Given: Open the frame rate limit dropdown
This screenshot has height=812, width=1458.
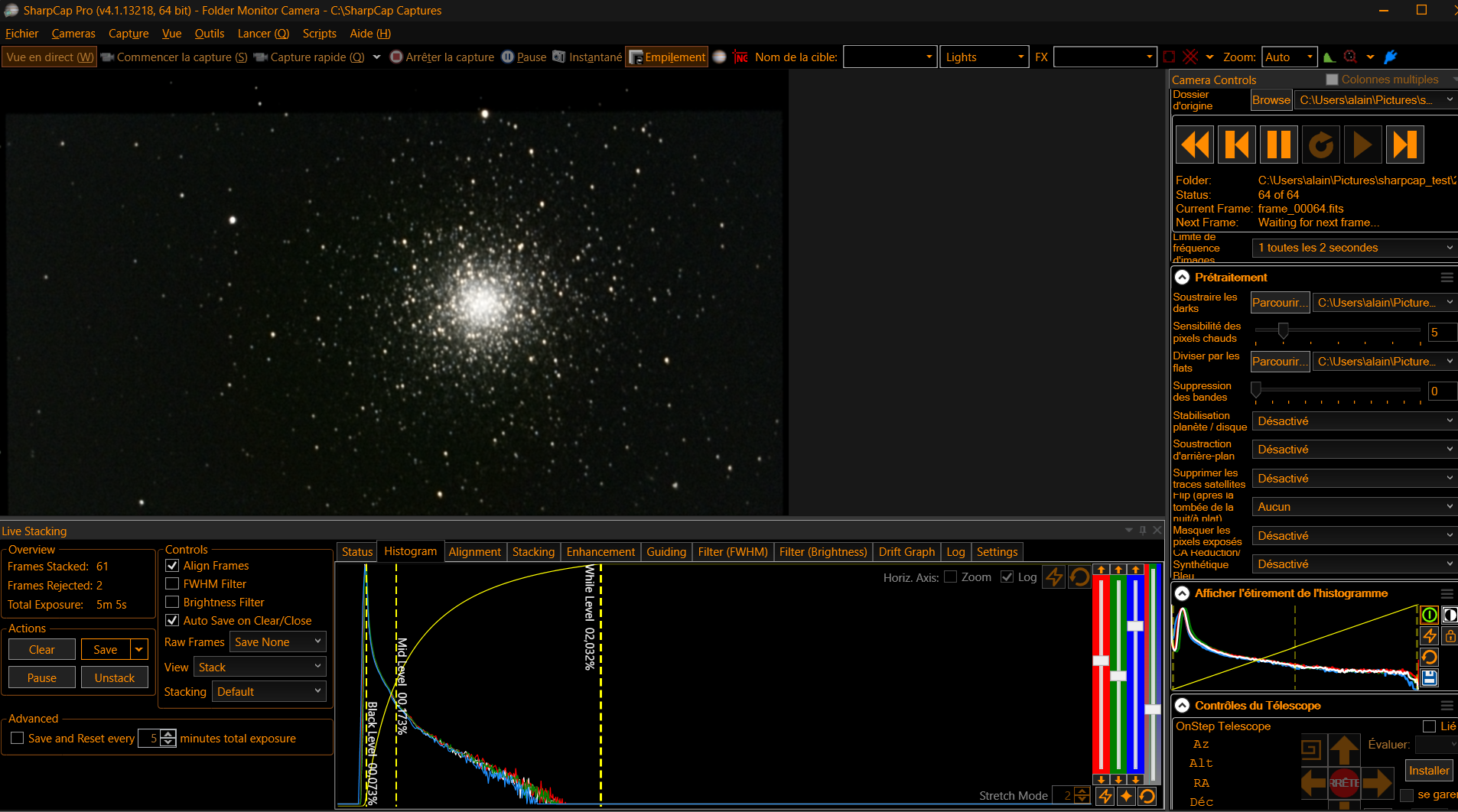Looking at the screenshot, I should pyautogui.click(x=1354, y=248).
